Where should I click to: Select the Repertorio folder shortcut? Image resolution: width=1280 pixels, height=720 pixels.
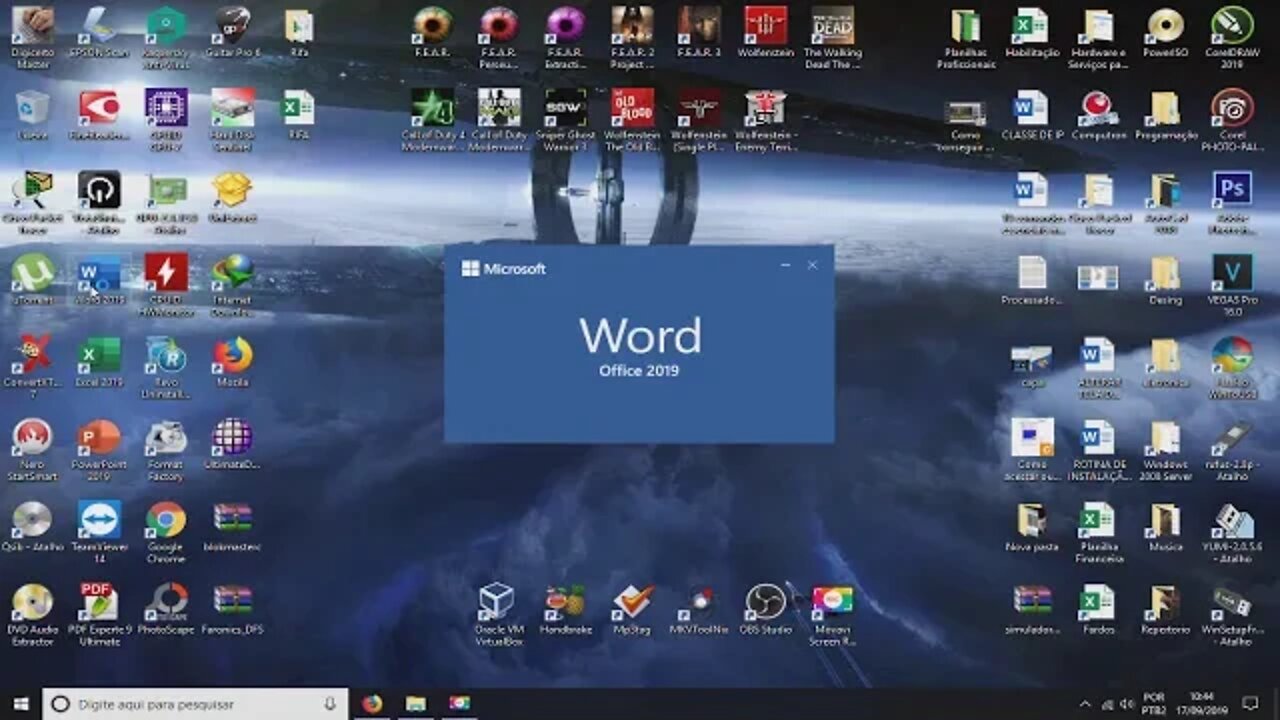click(1165, 609)
